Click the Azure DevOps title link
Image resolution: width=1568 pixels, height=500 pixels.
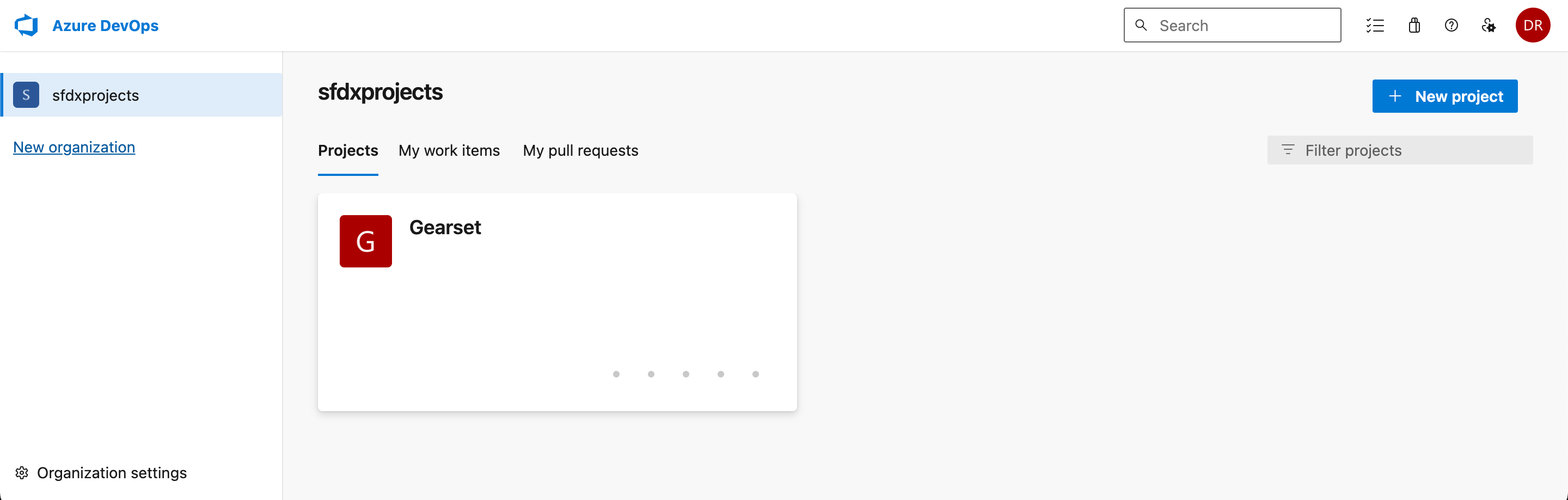[x=105, y=26]
